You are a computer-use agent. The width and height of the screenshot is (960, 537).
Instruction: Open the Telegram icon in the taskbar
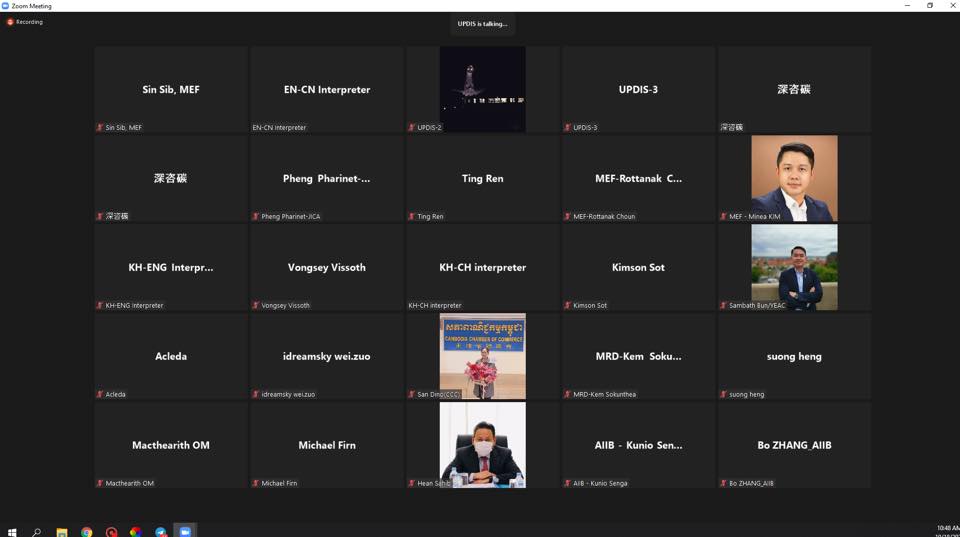click(x=161, y=531)
